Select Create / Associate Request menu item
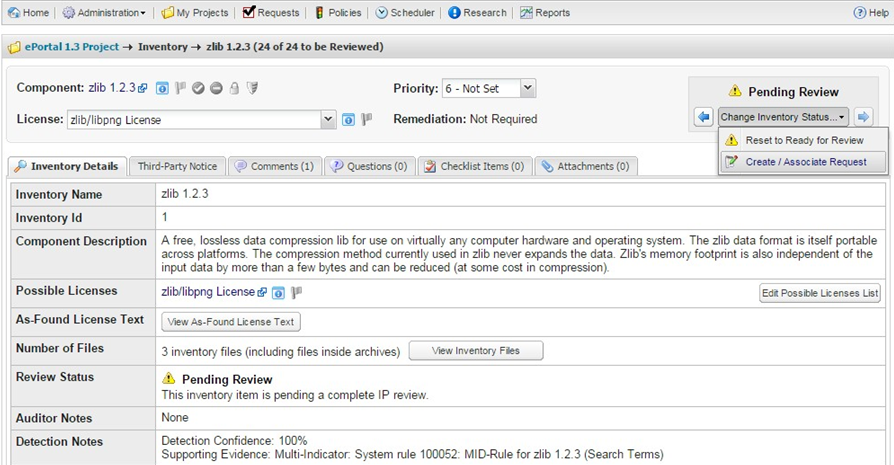This screenshot has height=465, width=894. pyautogui.click(x=806, y=162)
